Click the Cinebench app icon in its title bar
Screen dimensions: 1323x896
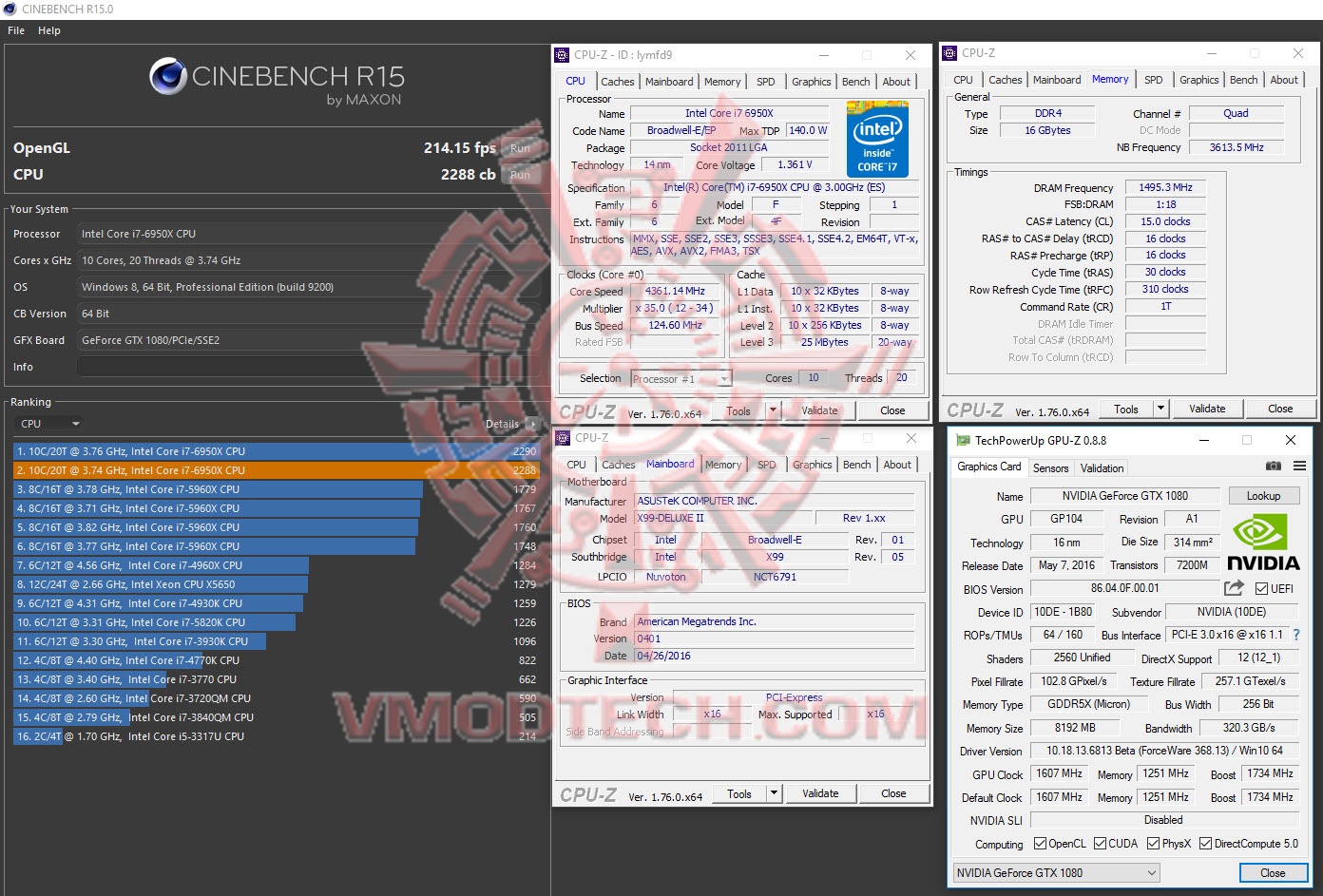[10, 9]
